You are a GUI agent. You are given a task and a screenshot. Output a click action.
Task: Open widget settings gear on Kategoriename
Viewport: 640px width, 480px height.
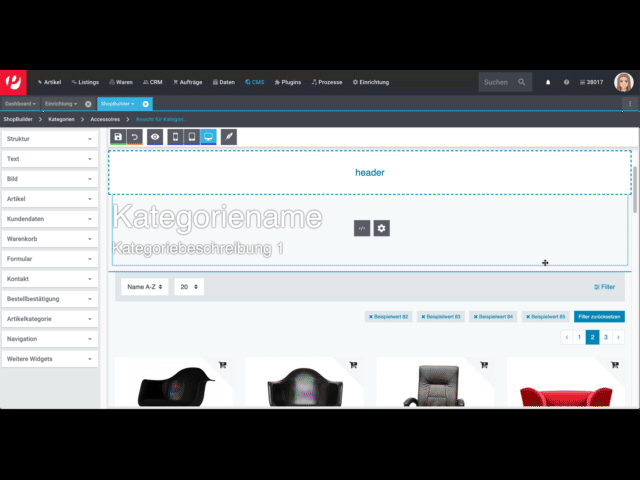pos(381,228)
